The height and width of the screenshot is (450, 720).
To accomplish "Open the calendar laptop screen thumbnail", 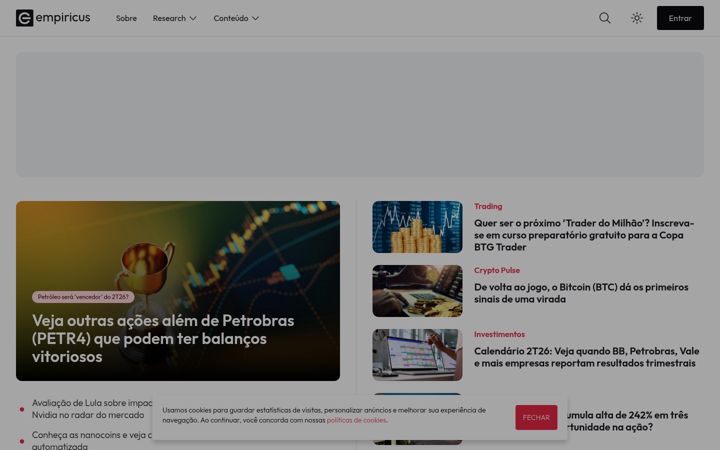I will (417, 354).
